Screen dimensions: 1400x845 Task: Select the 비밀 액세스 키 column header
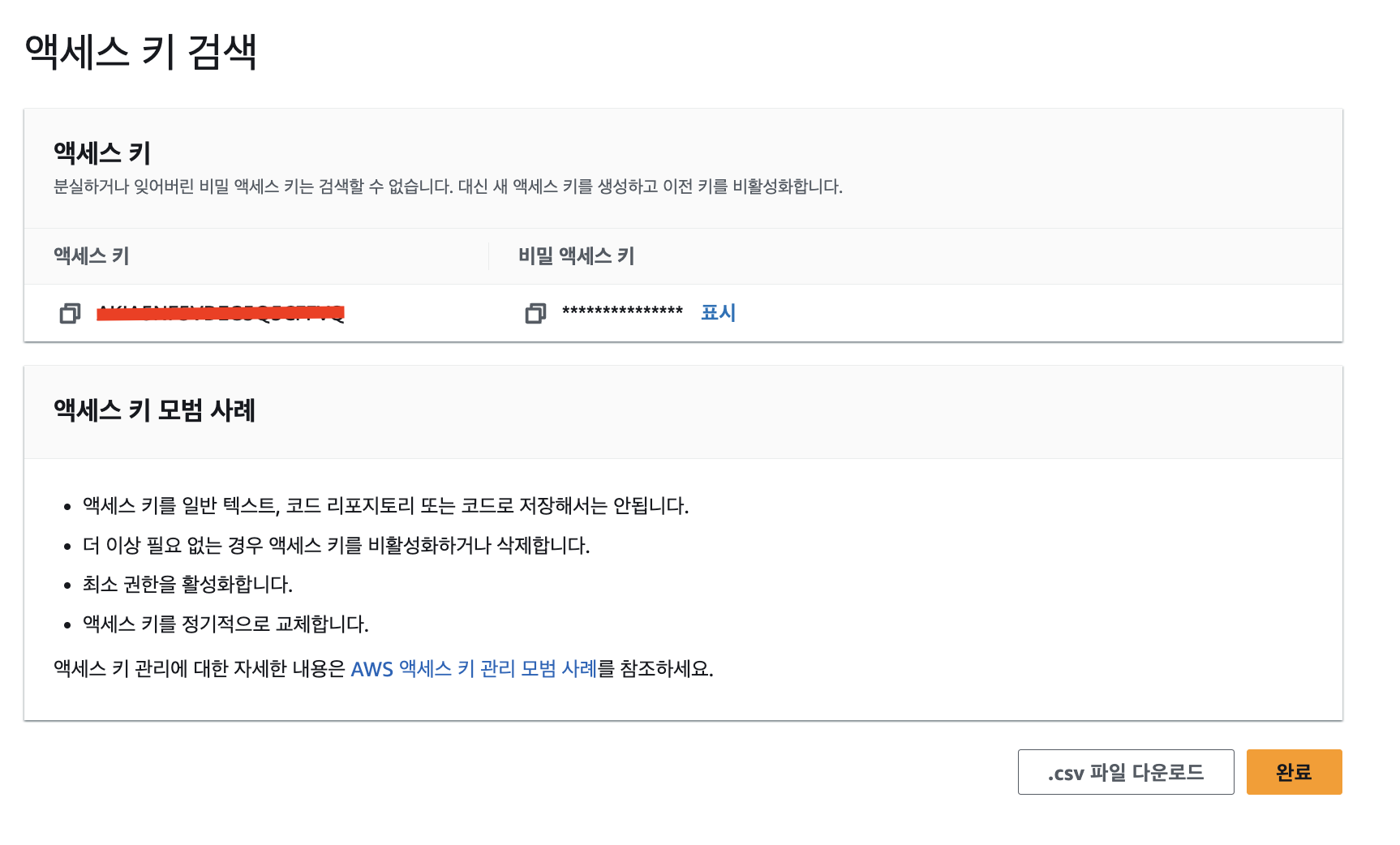tap(577, 255)
